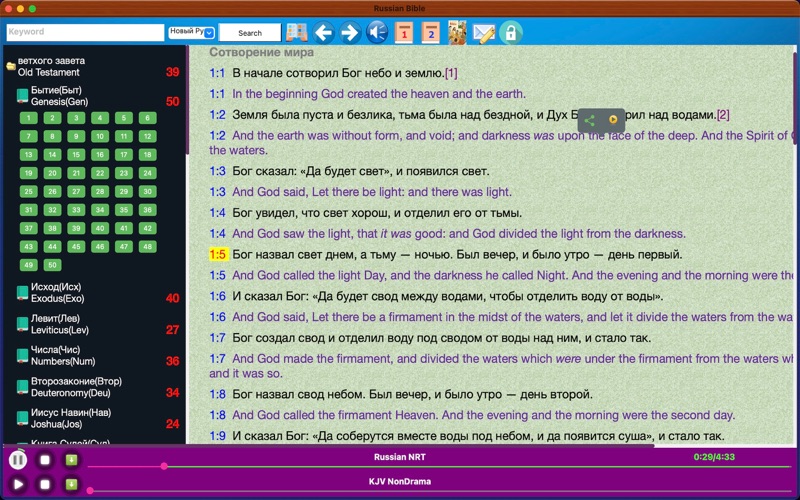Click the Russian NRT progress slider knob
Screen dimensions: 800x500
click(x=164, y=466)
